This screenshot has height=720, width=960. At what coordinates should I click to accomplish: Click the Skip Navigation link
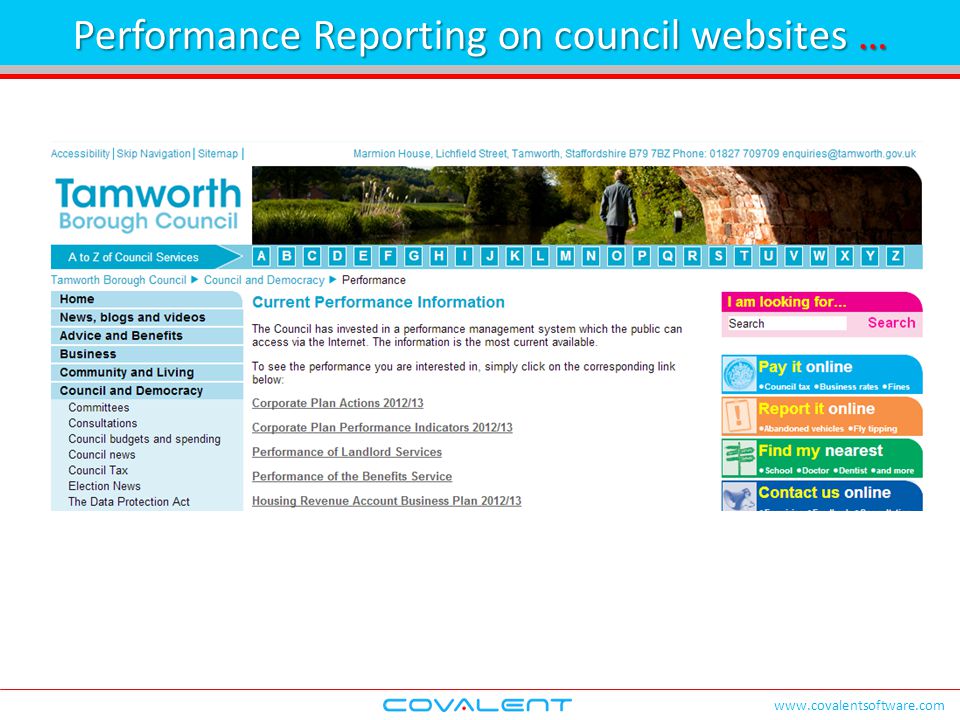pos(154,154)
